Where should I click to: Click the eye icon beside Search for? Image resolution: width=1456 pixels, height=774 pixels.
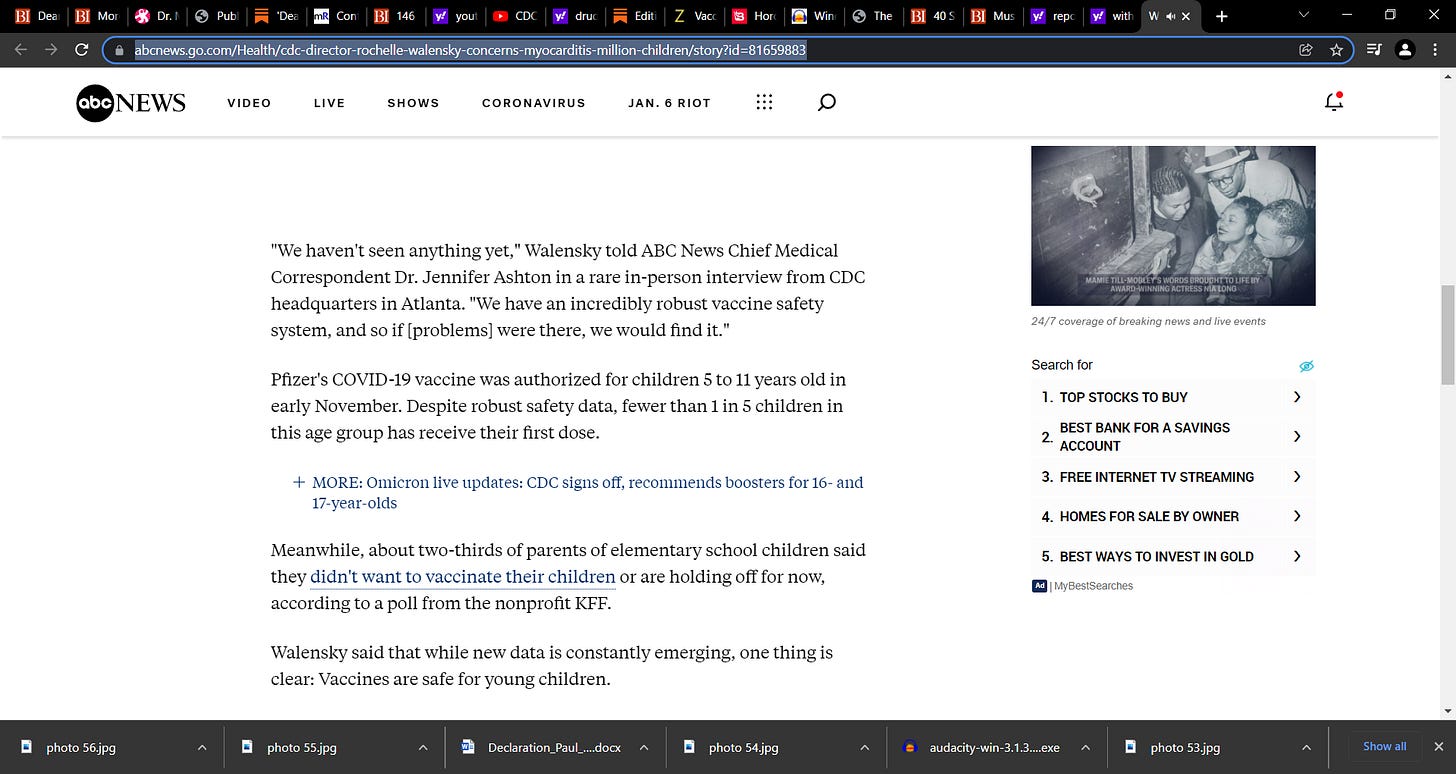point(1305,366)
